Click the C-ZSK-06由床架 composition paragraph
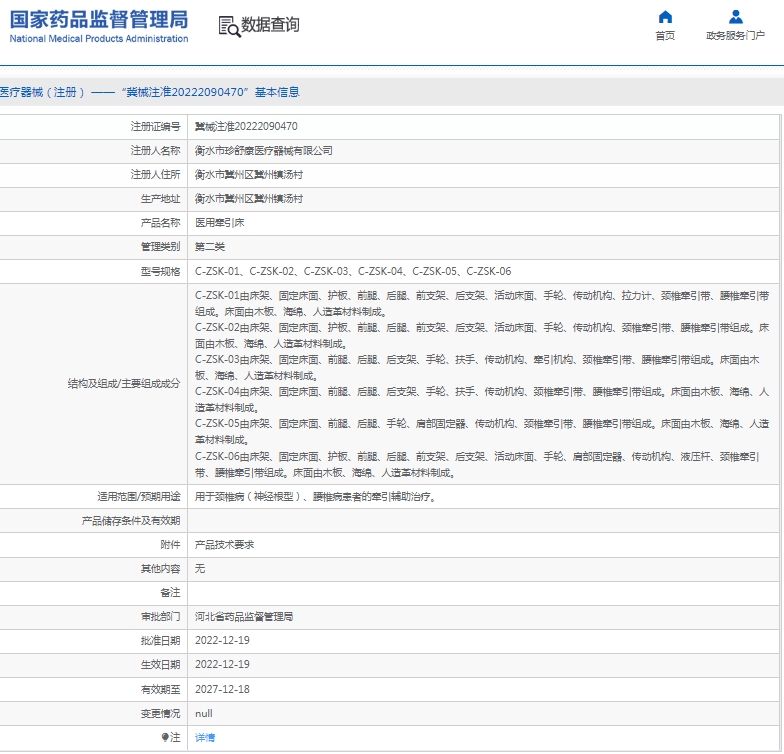784x754 pixels. click(x=478, y=464)
